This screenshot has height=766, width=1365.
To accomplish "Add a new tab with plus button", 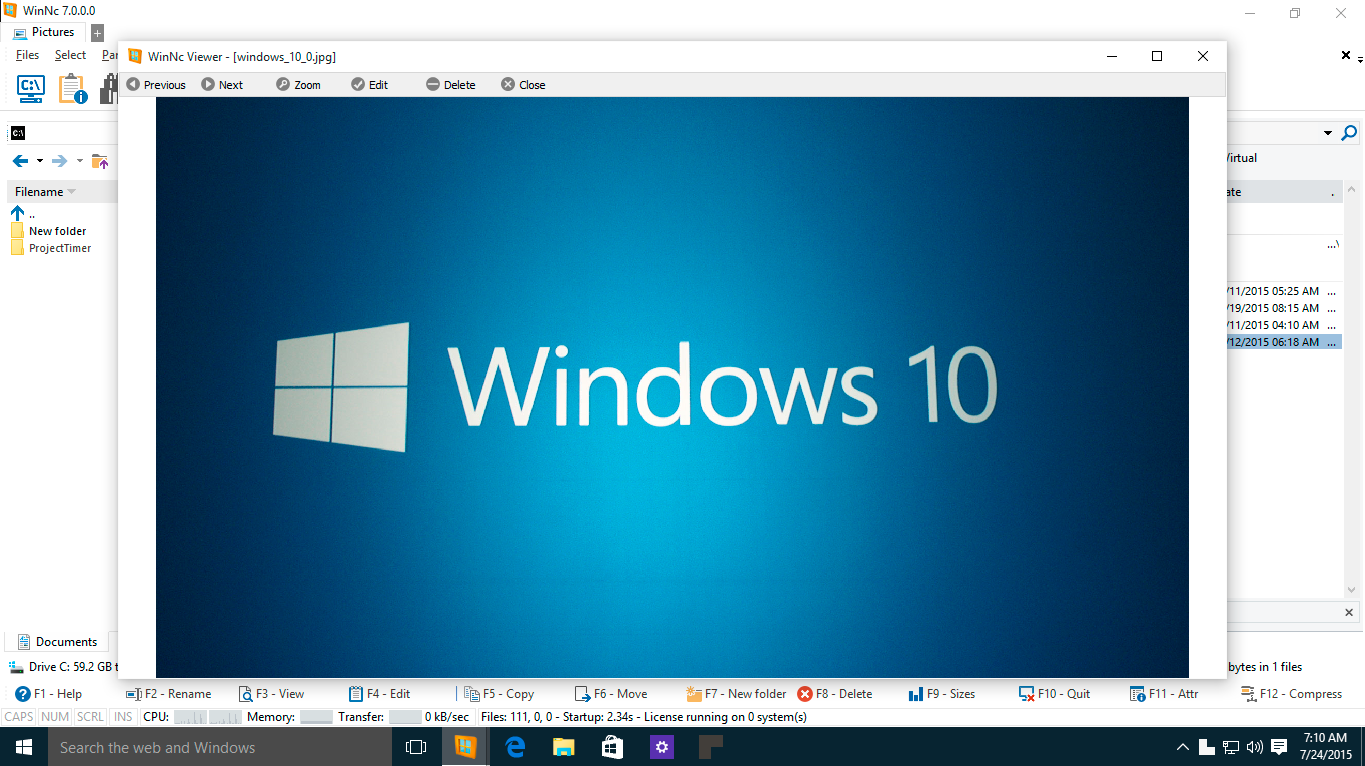I will point(97,33).
